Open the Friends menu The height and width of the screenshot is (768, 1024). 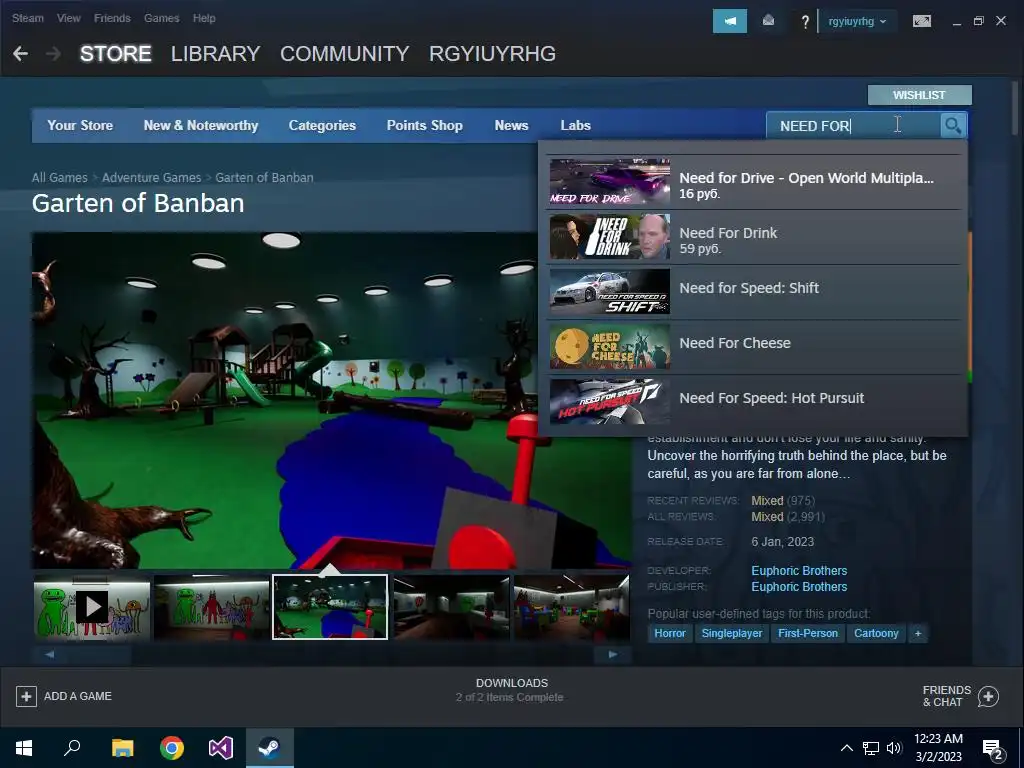click(x=112, y=18)
